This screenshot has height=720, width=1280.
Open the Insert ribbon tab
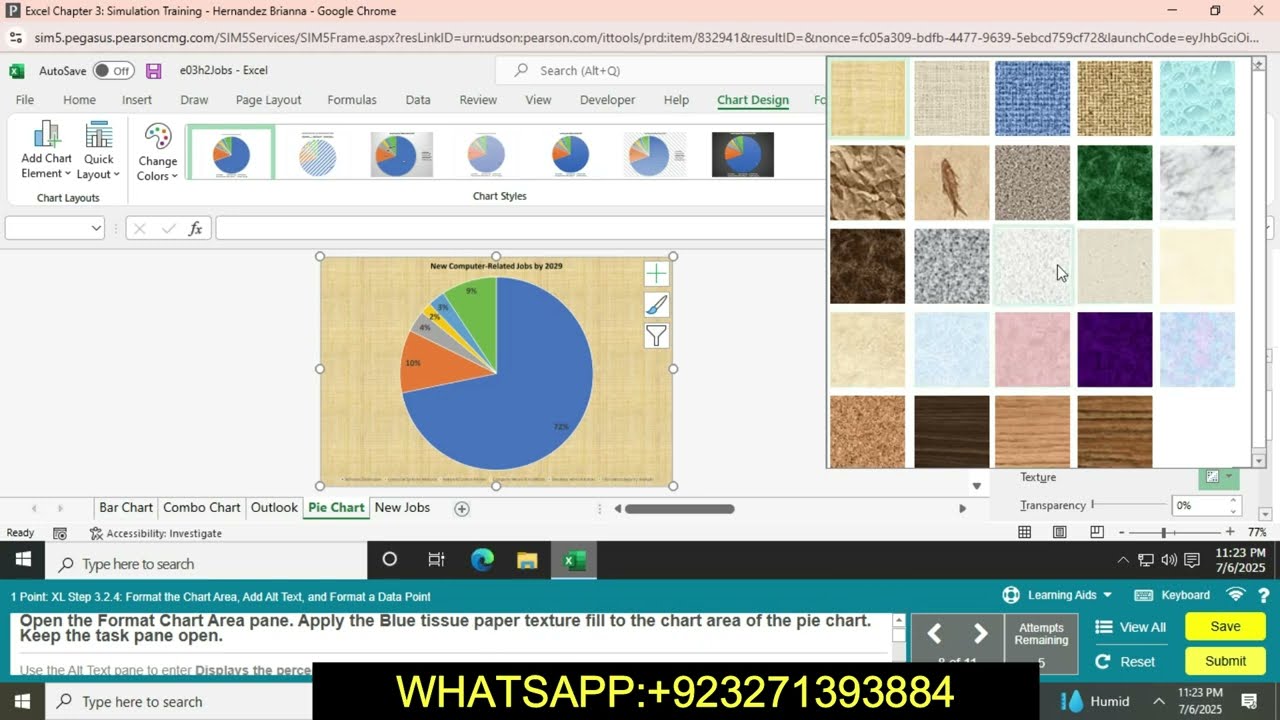pos(137,100)
